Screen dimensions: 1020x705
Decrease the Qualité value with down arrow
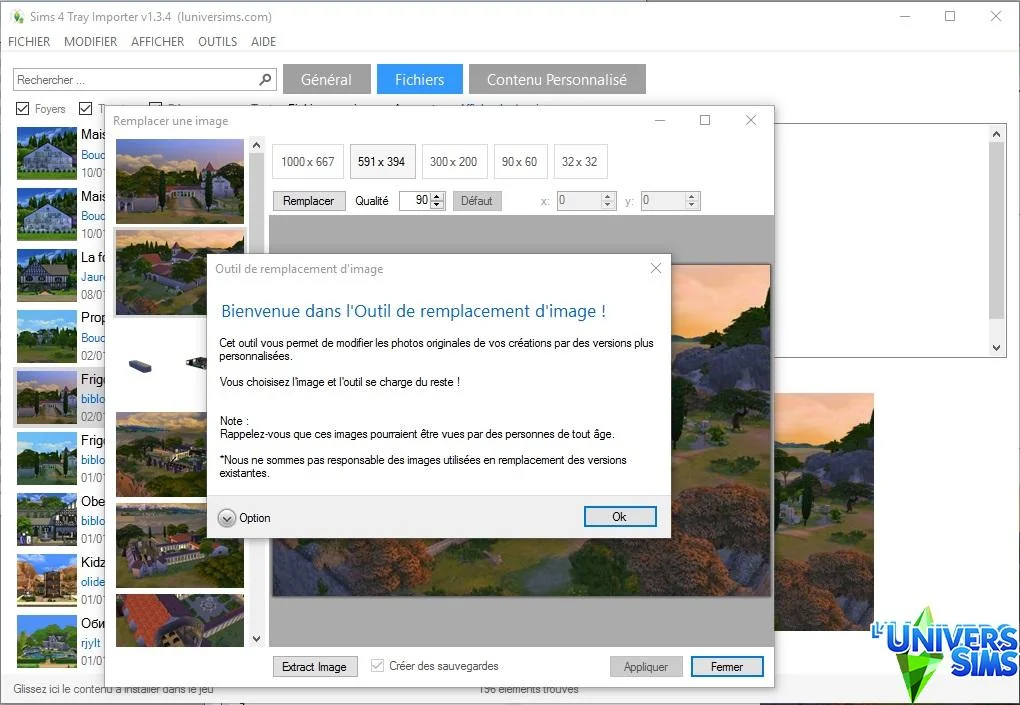[438, 205]
